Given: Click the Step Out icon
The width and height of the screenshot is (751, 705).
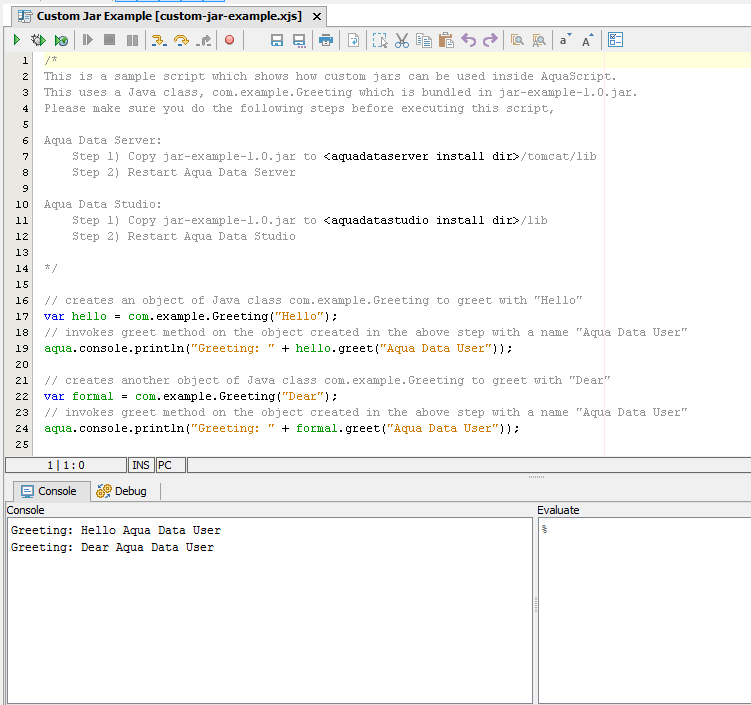Looking at the screenshot, I should click(204, 40).
